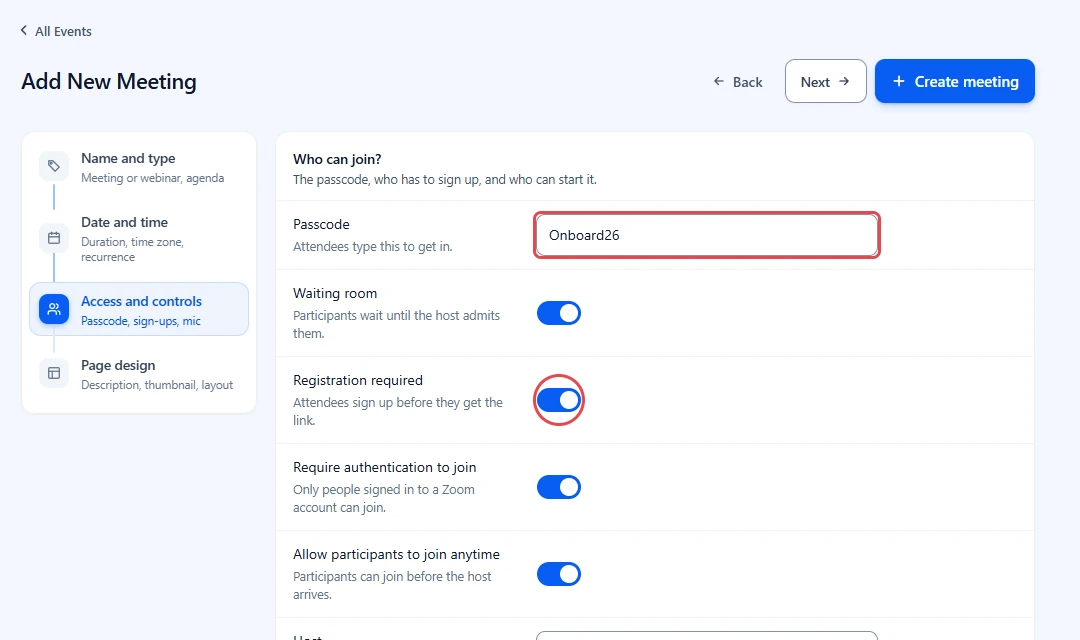Return to All Events
This screenshot has height=640, width=1080.
pos(56,31)
